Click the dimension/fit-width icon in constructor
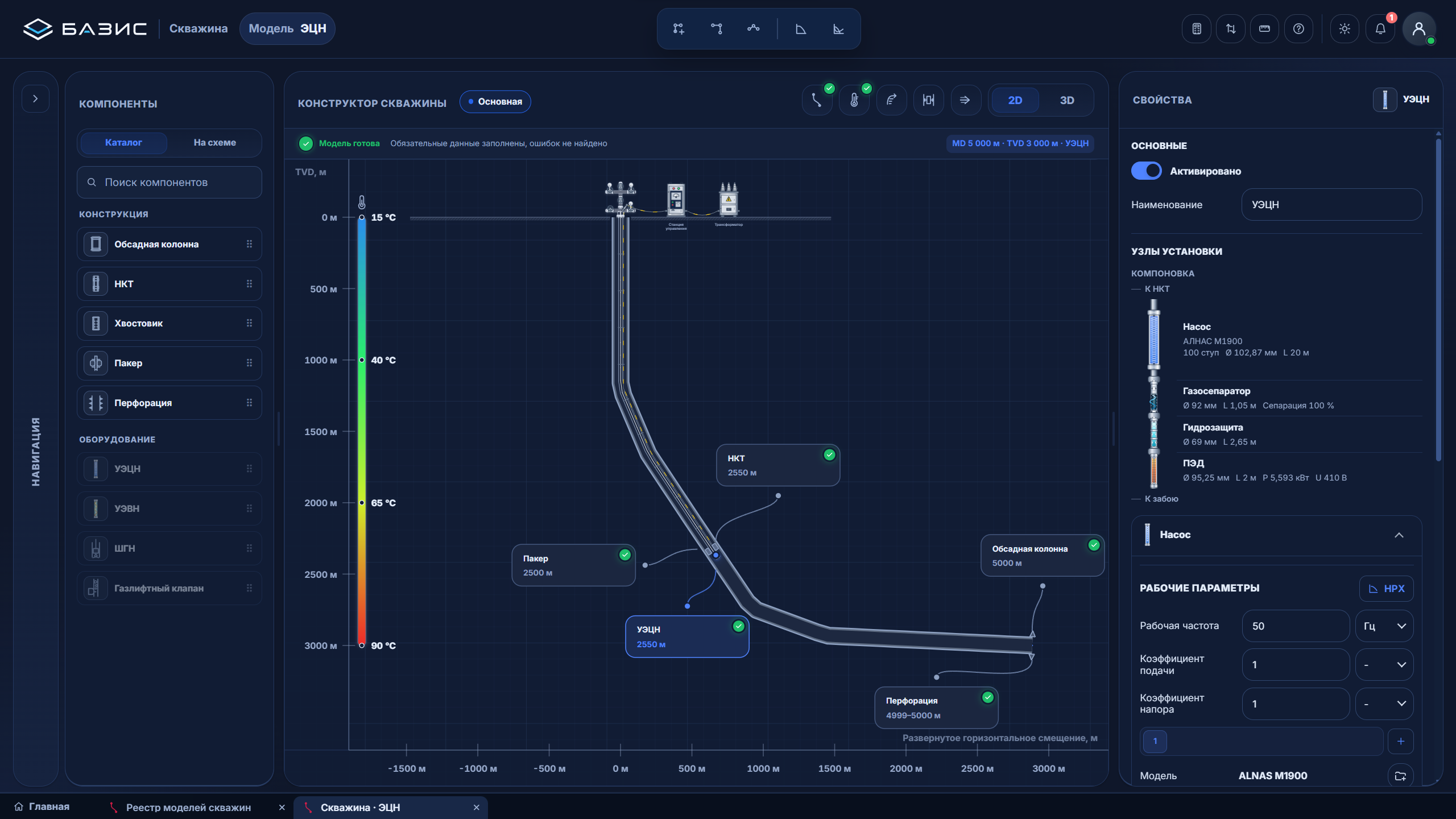Viewport: 1456px width, 819px height. [x=928, y=100]
